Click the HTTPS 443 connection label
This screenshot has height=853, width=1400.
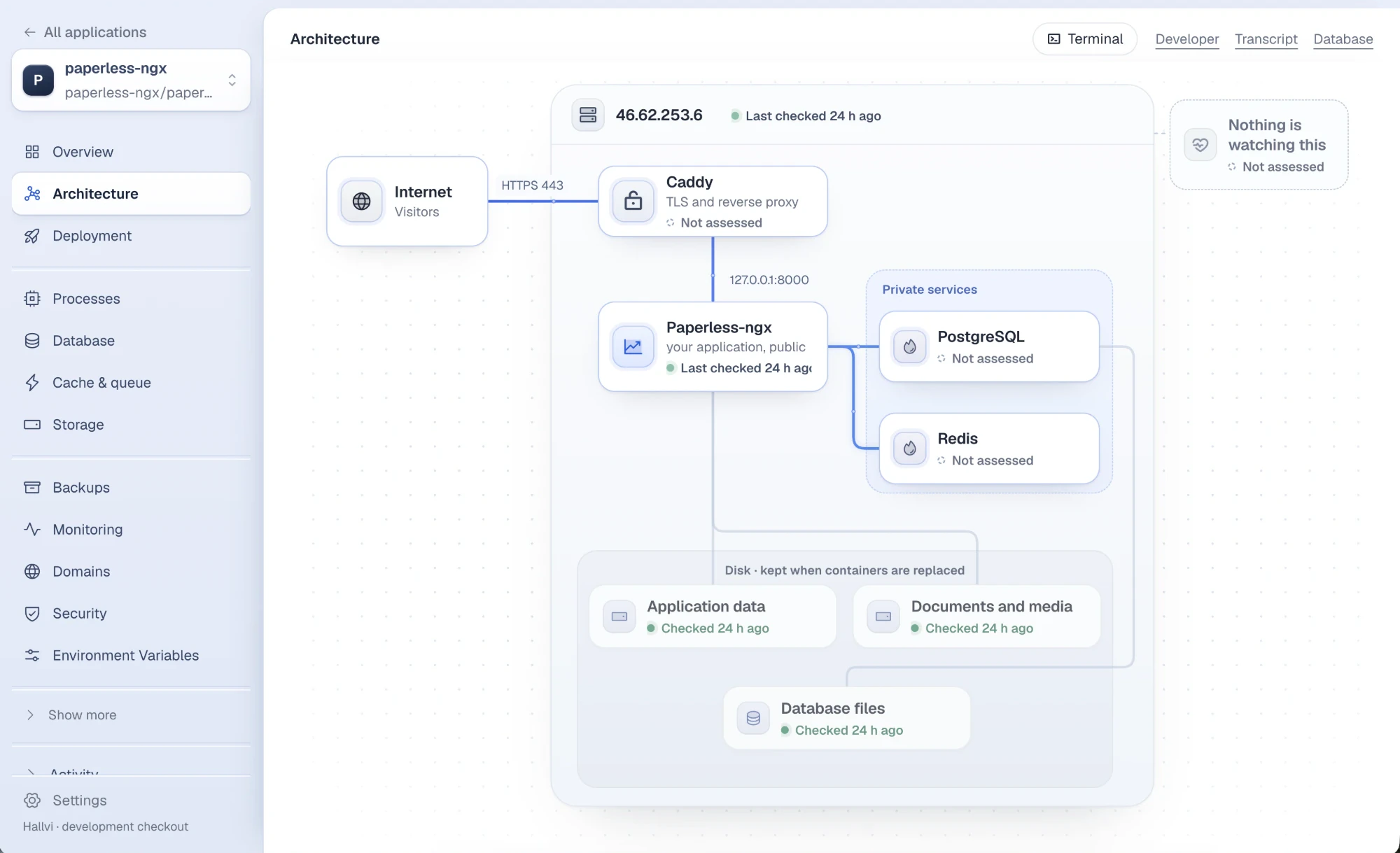(532, 185)
